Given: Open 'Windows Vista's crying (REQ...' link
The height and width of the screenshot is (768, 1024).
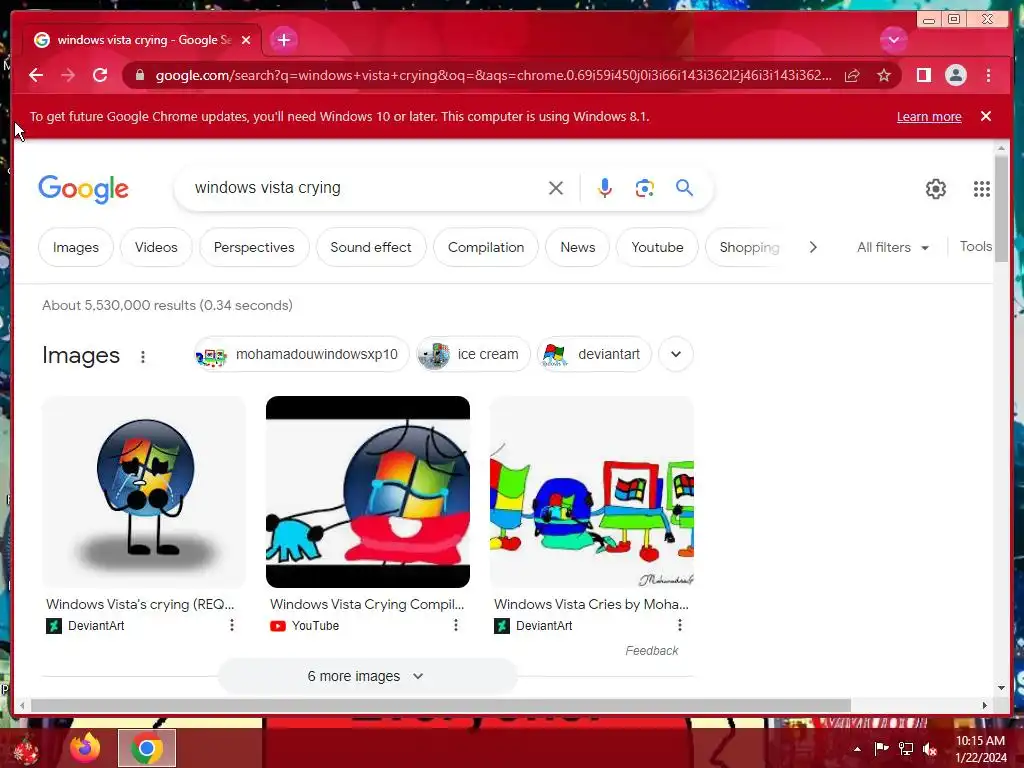Looking at the screenshot, I should coord(140,604).
